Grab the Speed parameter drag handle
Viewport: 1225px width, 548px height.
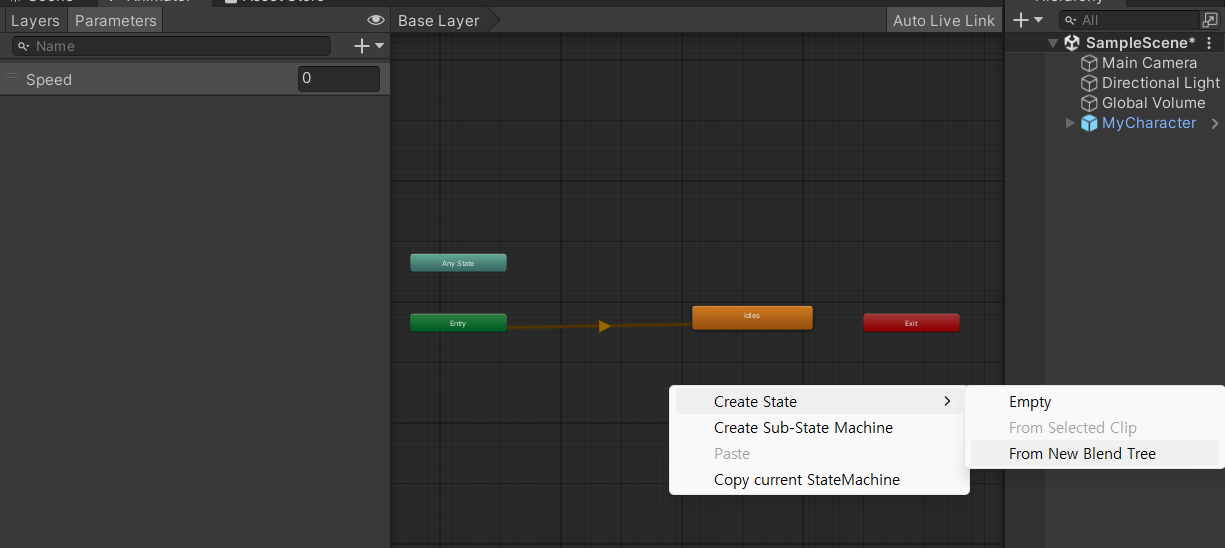point(12,77)
